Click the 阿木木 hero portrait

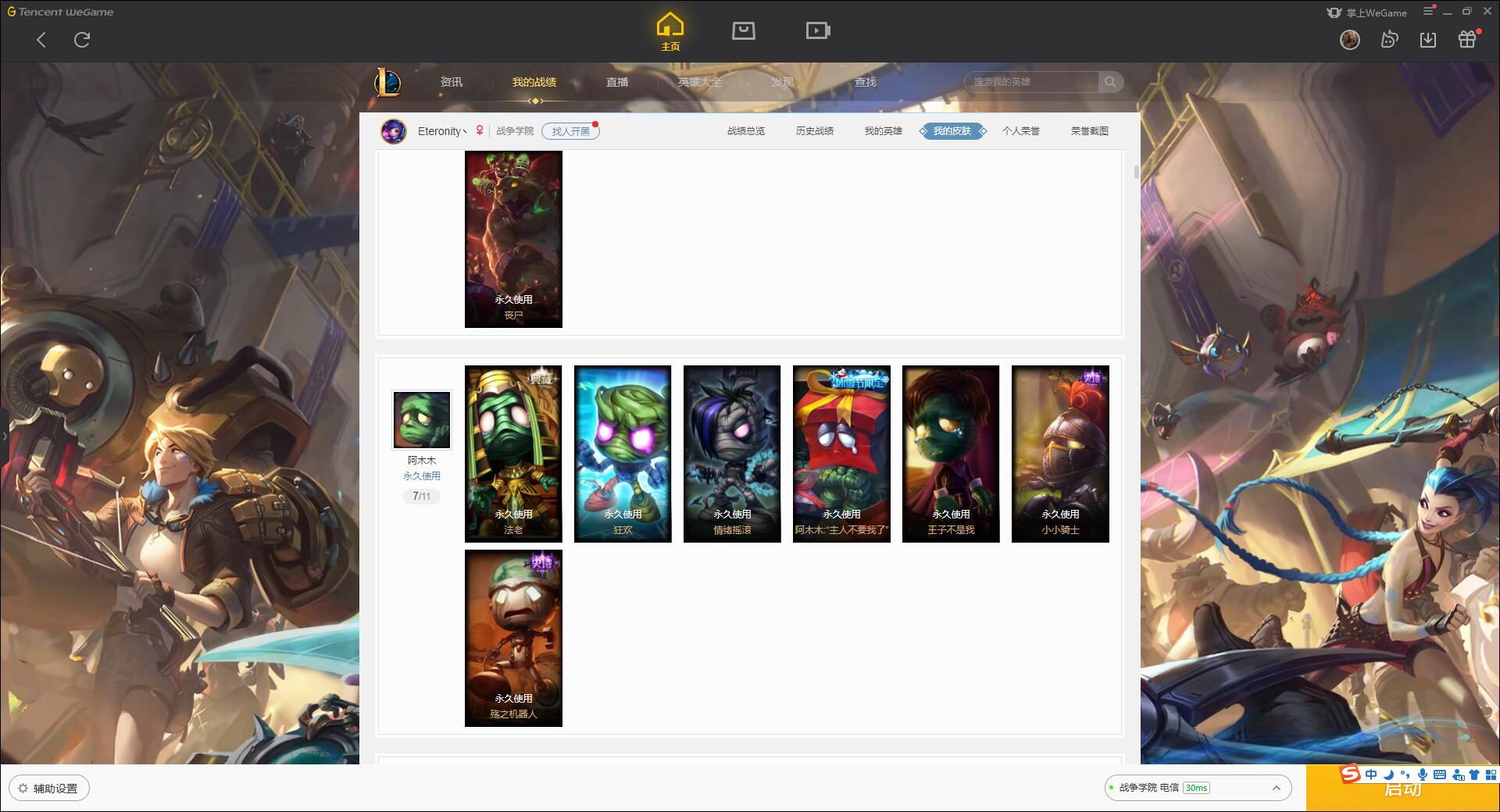(x=422, y=420)
